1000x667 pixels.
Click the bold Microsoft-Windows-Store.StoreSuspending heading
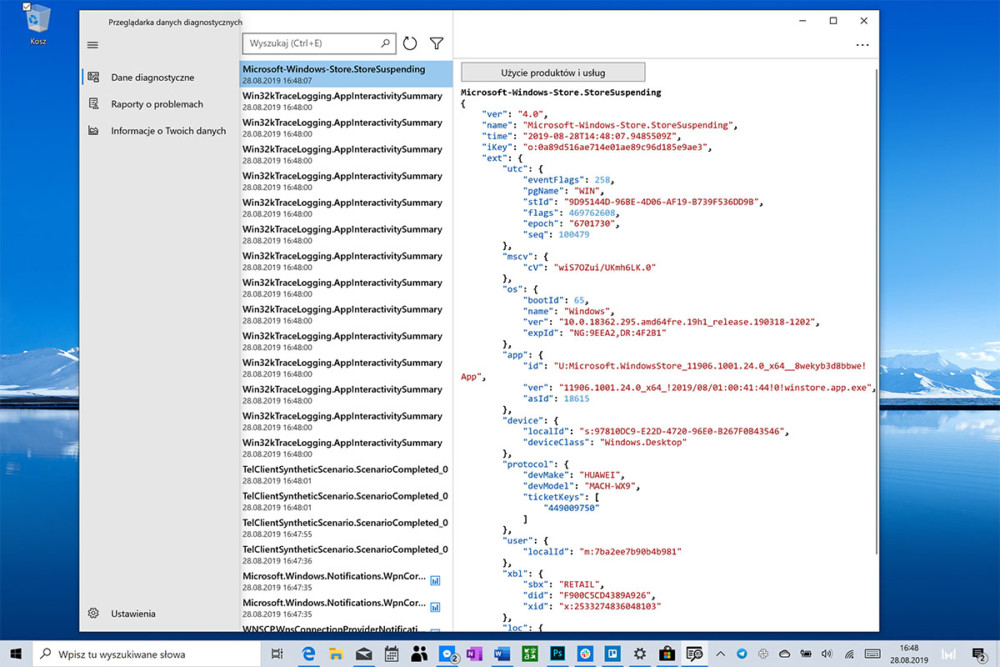(x=561, y=92)
